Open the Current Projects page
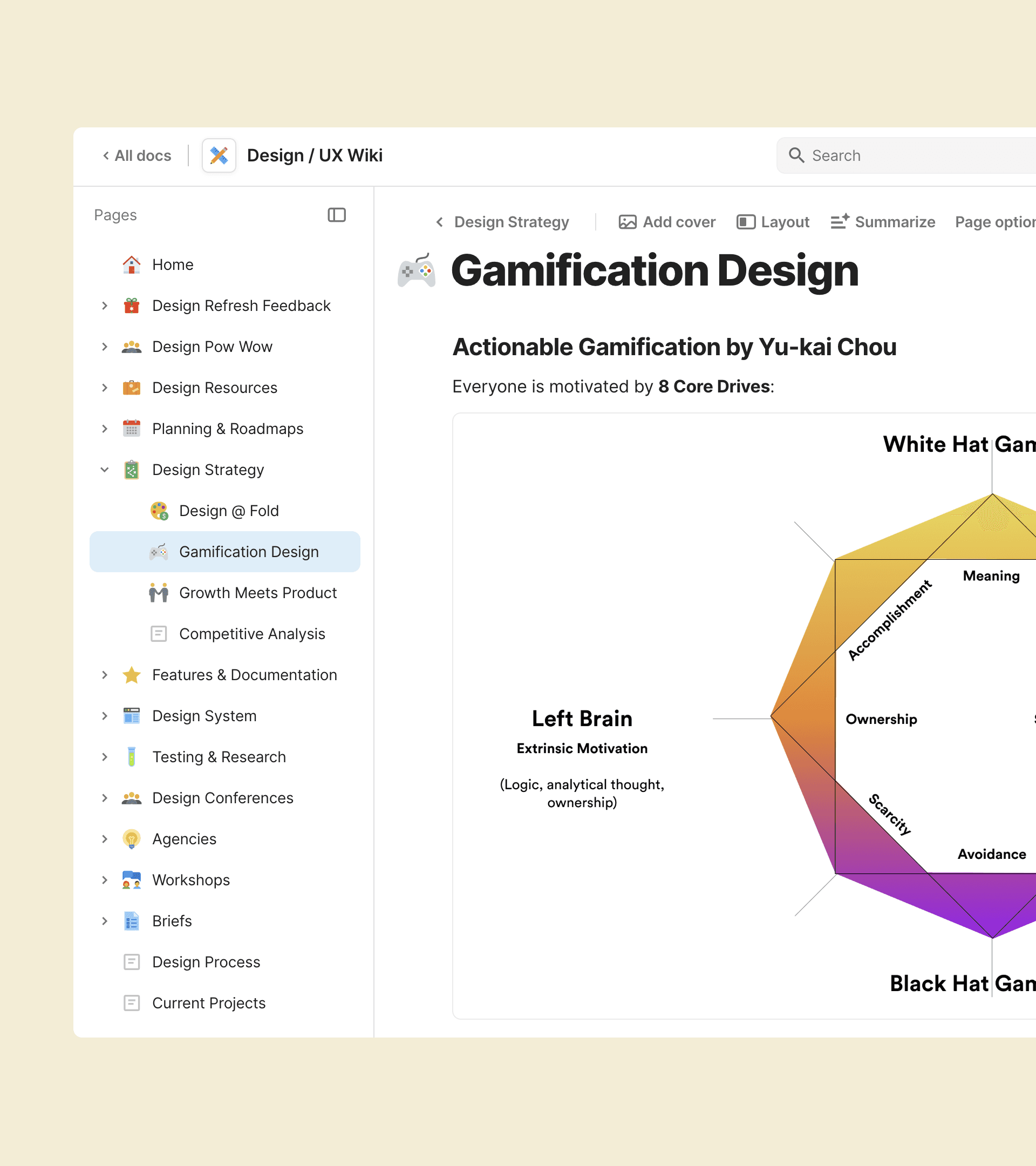Viewport: 1036px width, 1166px height. click(209, 1003)
